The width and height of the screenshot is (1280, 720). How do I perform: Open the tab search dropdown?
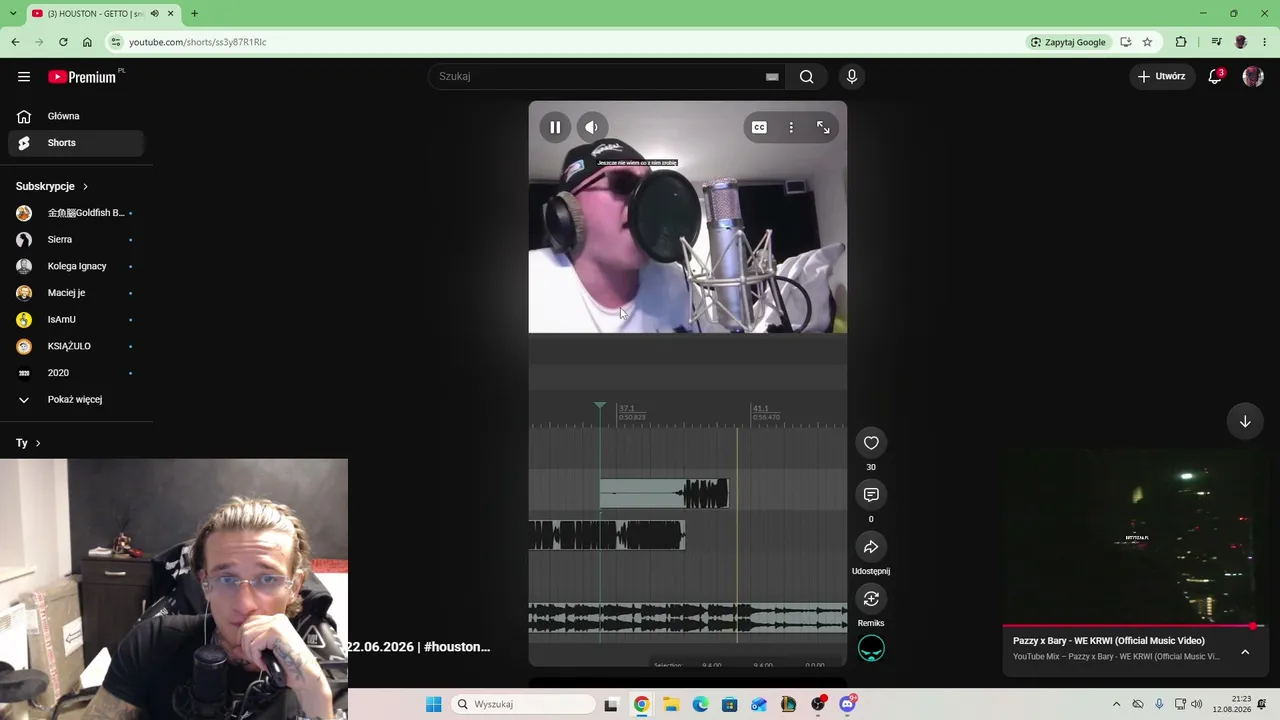(x=14, y=14)
